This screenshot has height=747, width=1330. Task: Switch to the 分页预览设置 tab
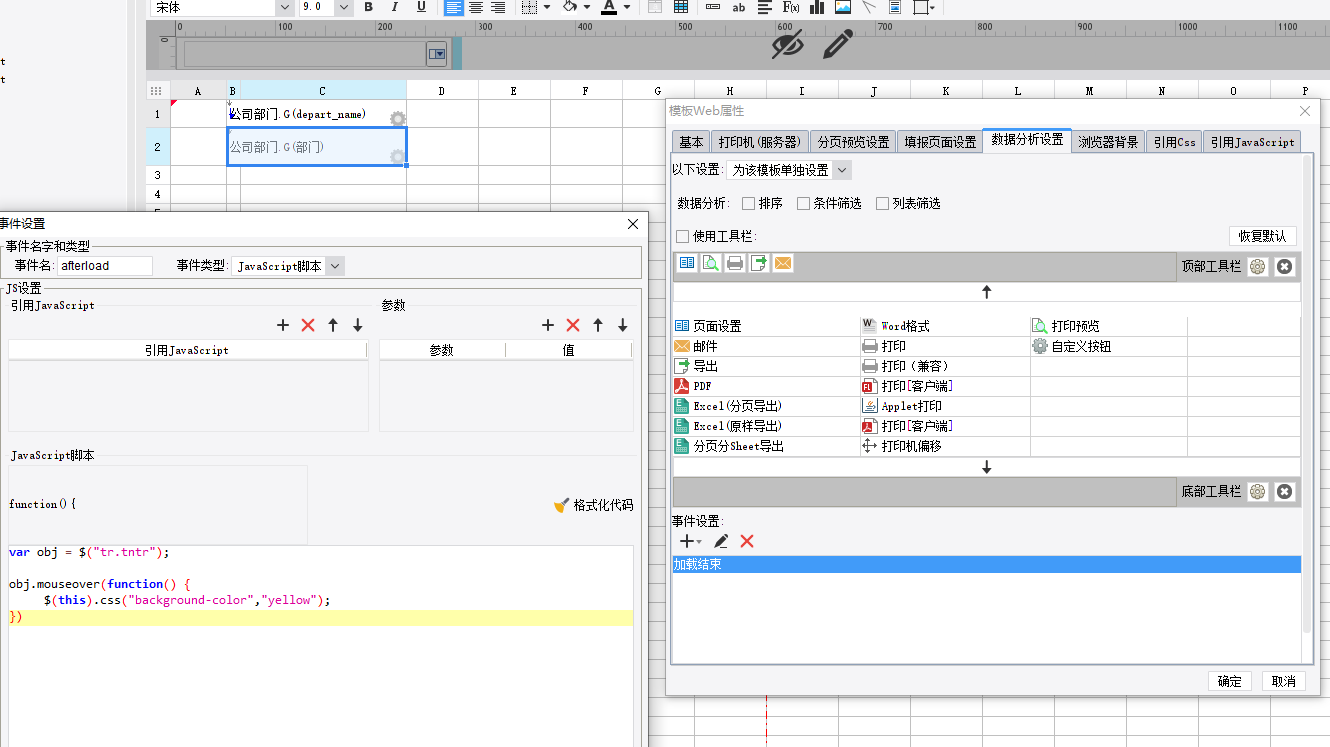tap(853, 142)
